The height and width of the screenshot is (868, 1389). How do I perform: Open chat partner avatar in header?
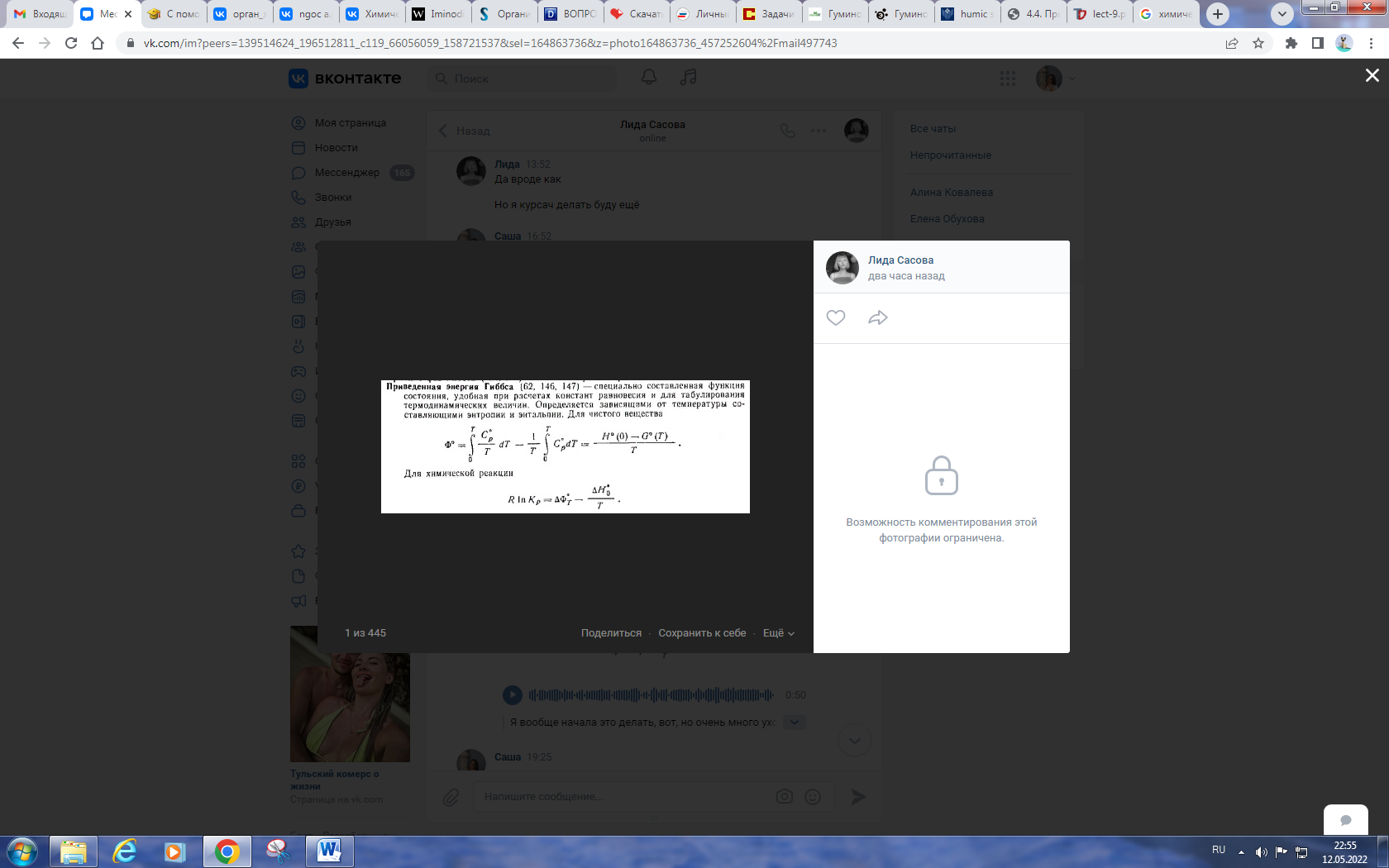(x=857, y=131)
